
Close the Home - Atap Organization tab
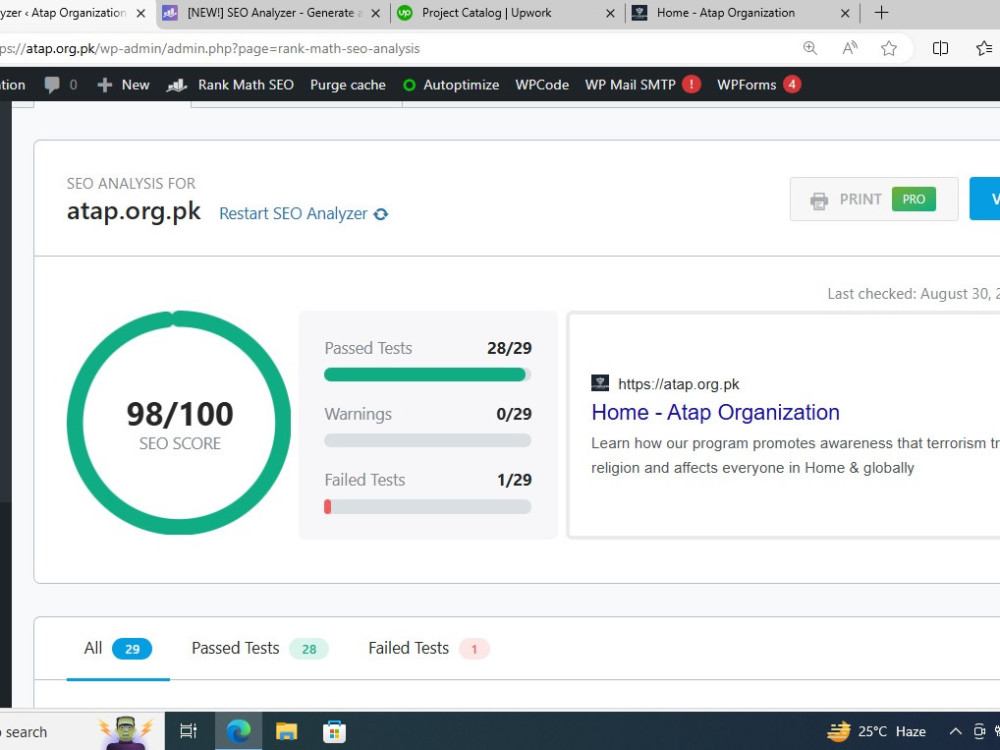[x=845, y=13]
